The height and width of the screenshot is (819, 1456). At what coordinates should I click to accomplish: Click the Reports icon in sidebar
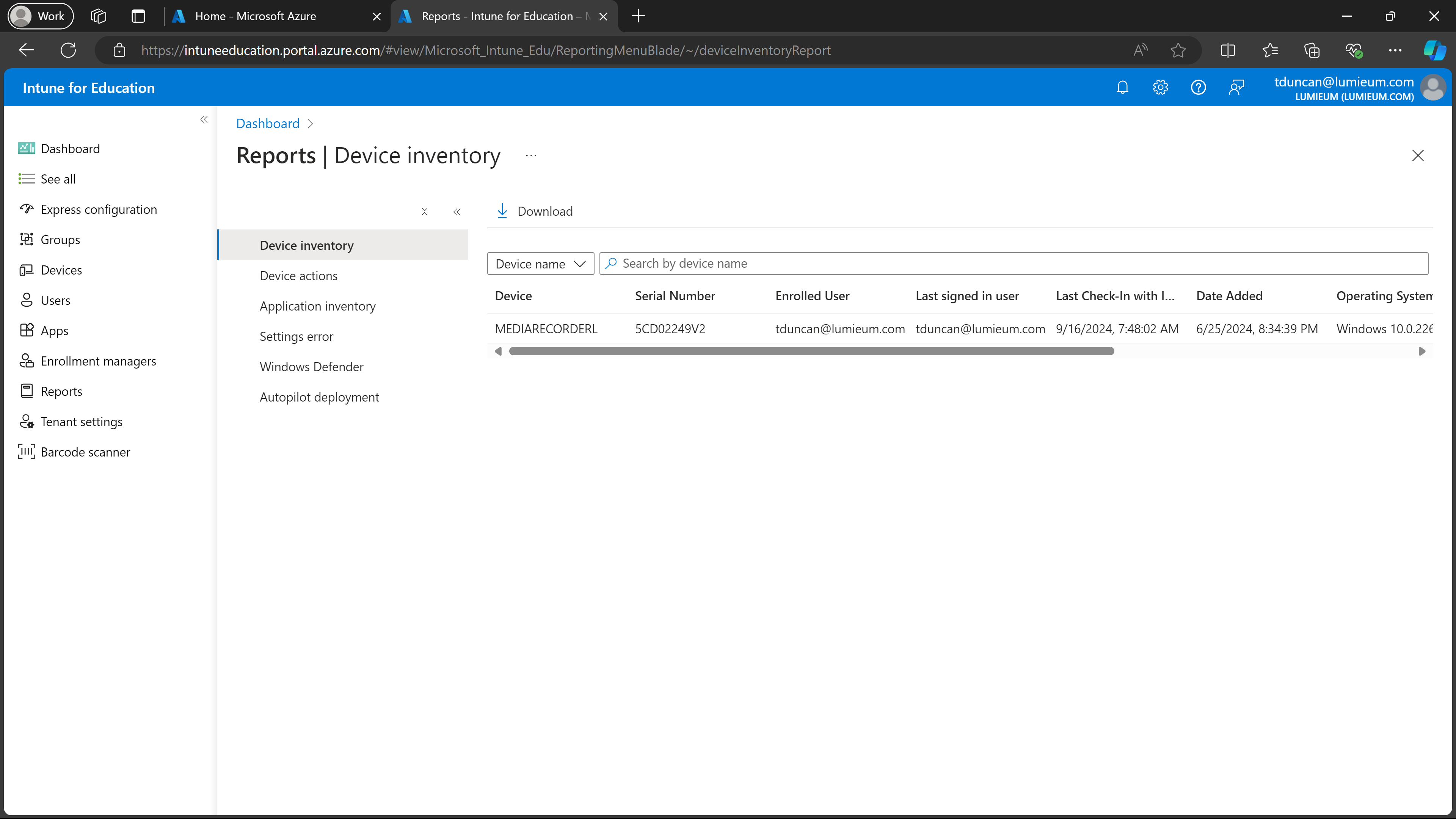(26, 391)
